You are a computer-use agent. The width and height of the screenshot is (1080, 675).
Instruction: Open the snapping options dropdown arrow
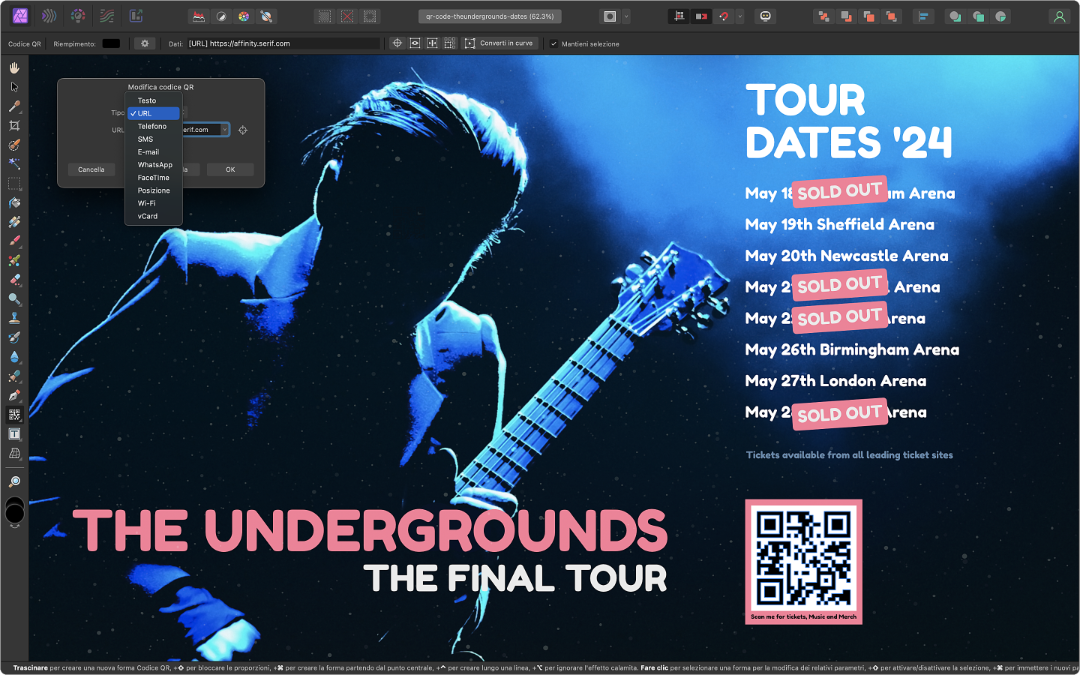tap(739, 16)
